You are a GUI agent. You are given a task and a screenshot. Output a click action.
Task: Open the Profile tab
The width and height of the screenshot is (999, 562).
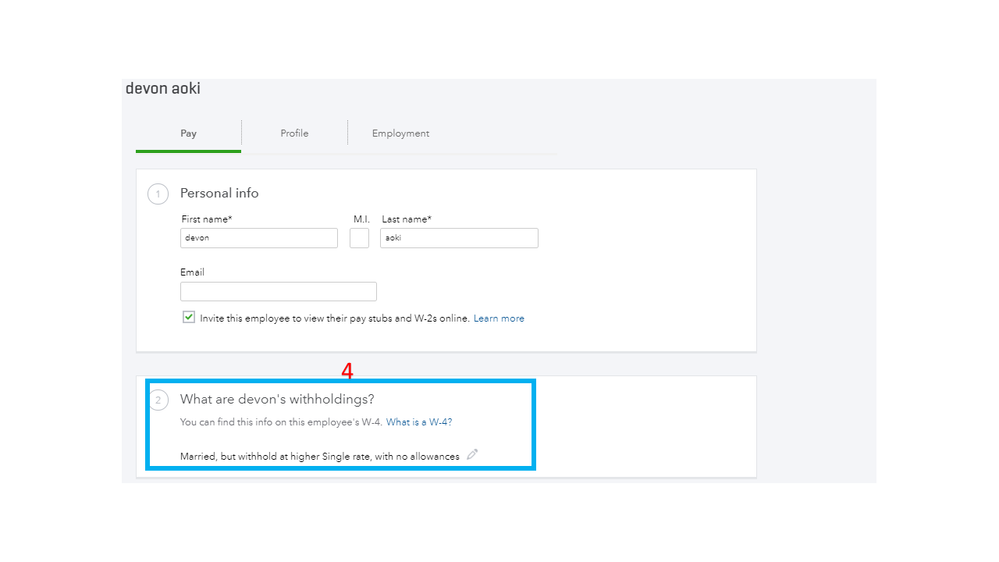tap(294, 134)
